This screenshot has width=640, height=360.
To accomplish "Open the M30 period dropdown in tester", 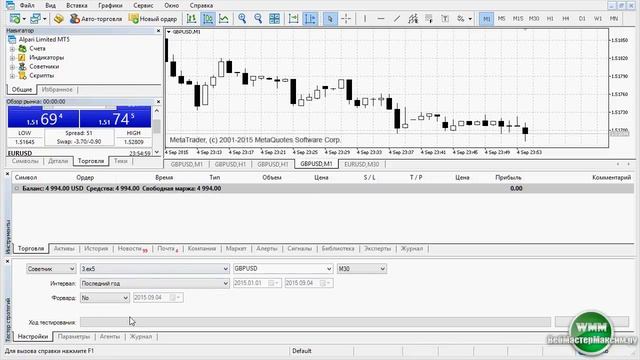I will point(362,269).
